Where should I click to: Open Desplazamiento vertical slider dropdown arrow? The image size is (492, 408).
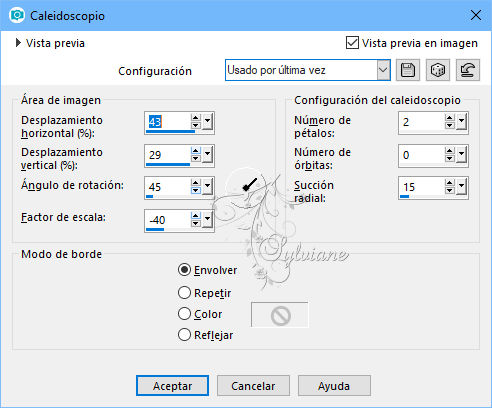(207, 154)
